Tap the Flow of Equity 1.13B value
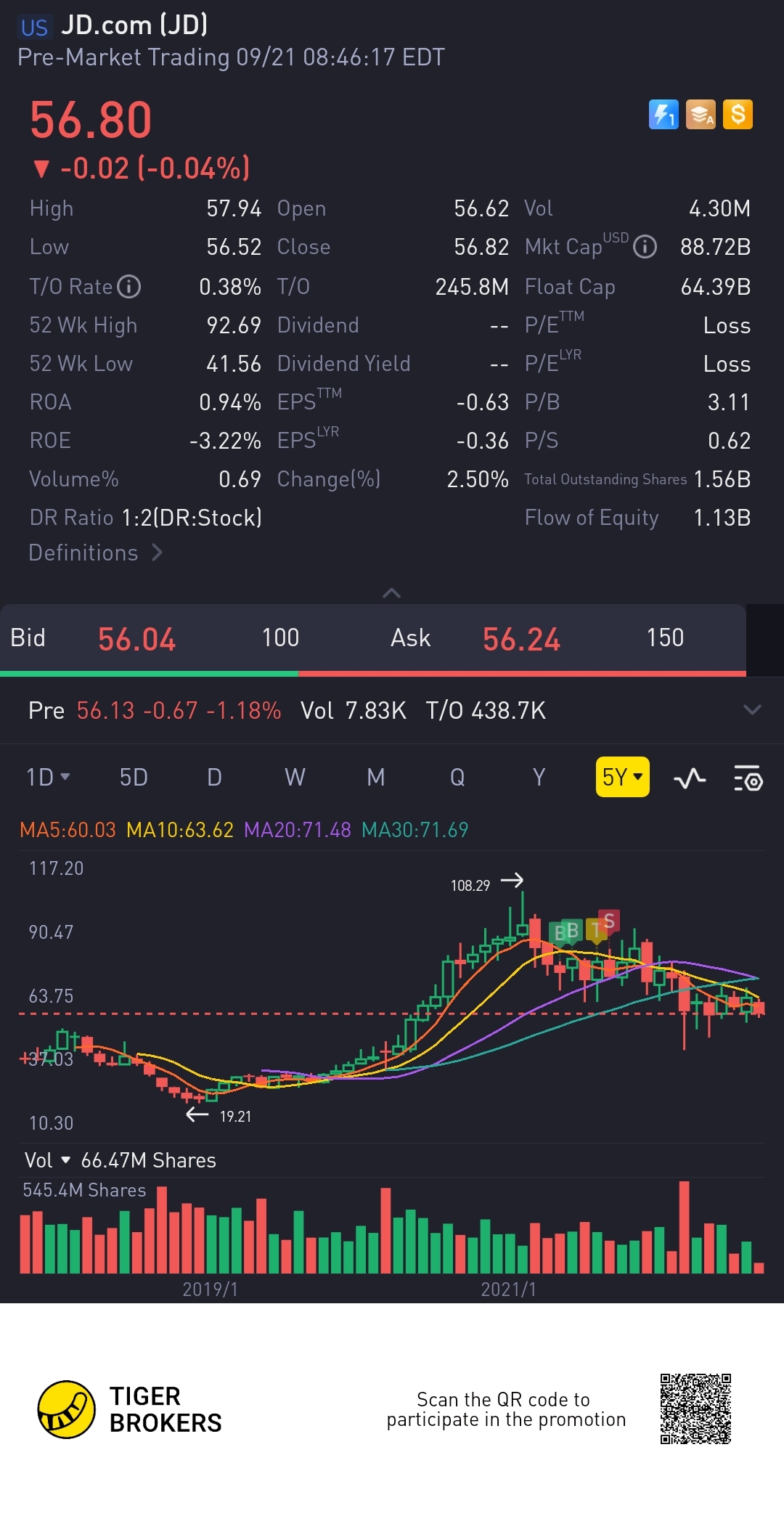 (x=722, y=518)
